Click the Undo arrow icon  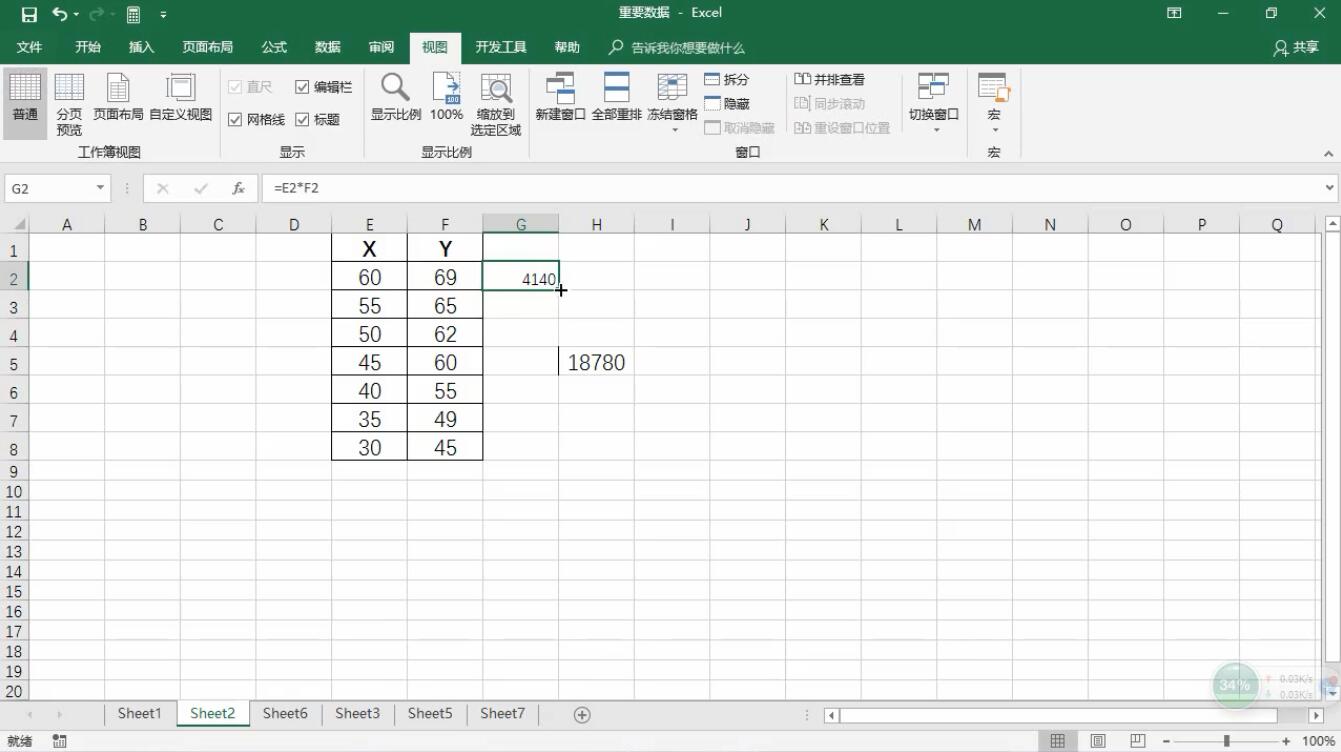[60, 14]
